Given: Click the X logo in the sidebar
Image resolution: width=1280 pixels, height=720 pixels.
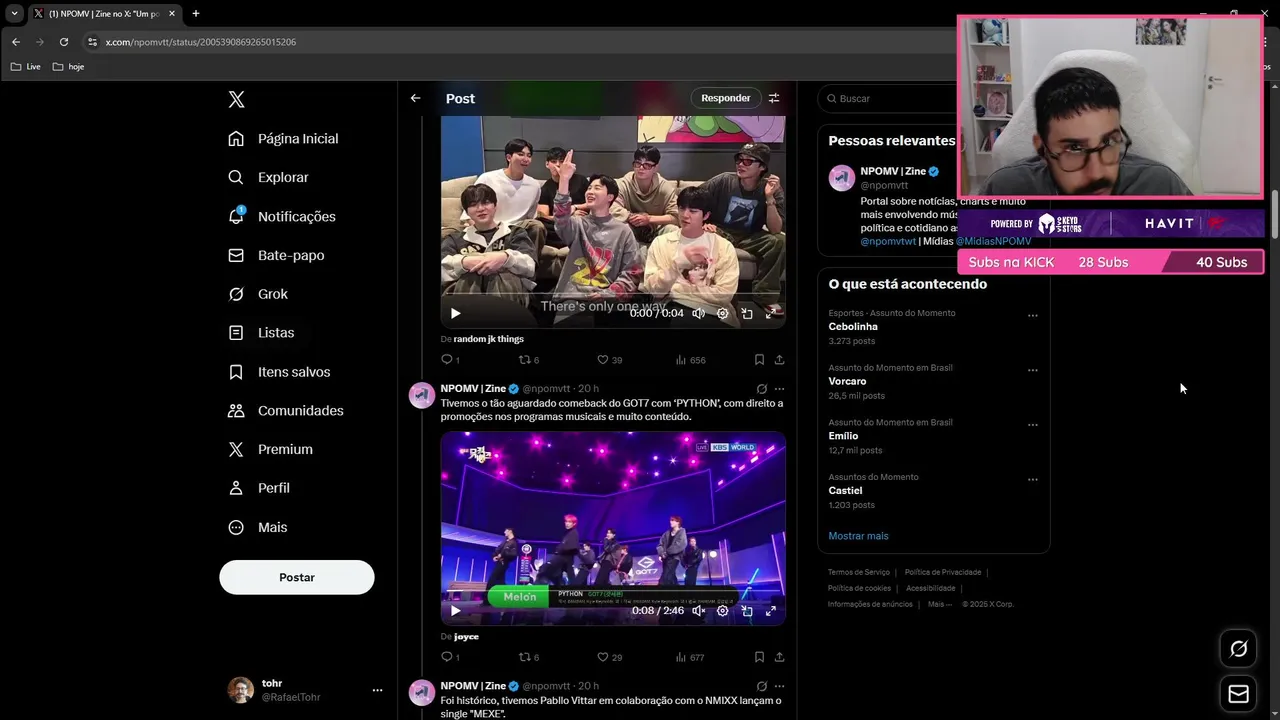Looking at the screenshot, I should [x=236, y=99].
